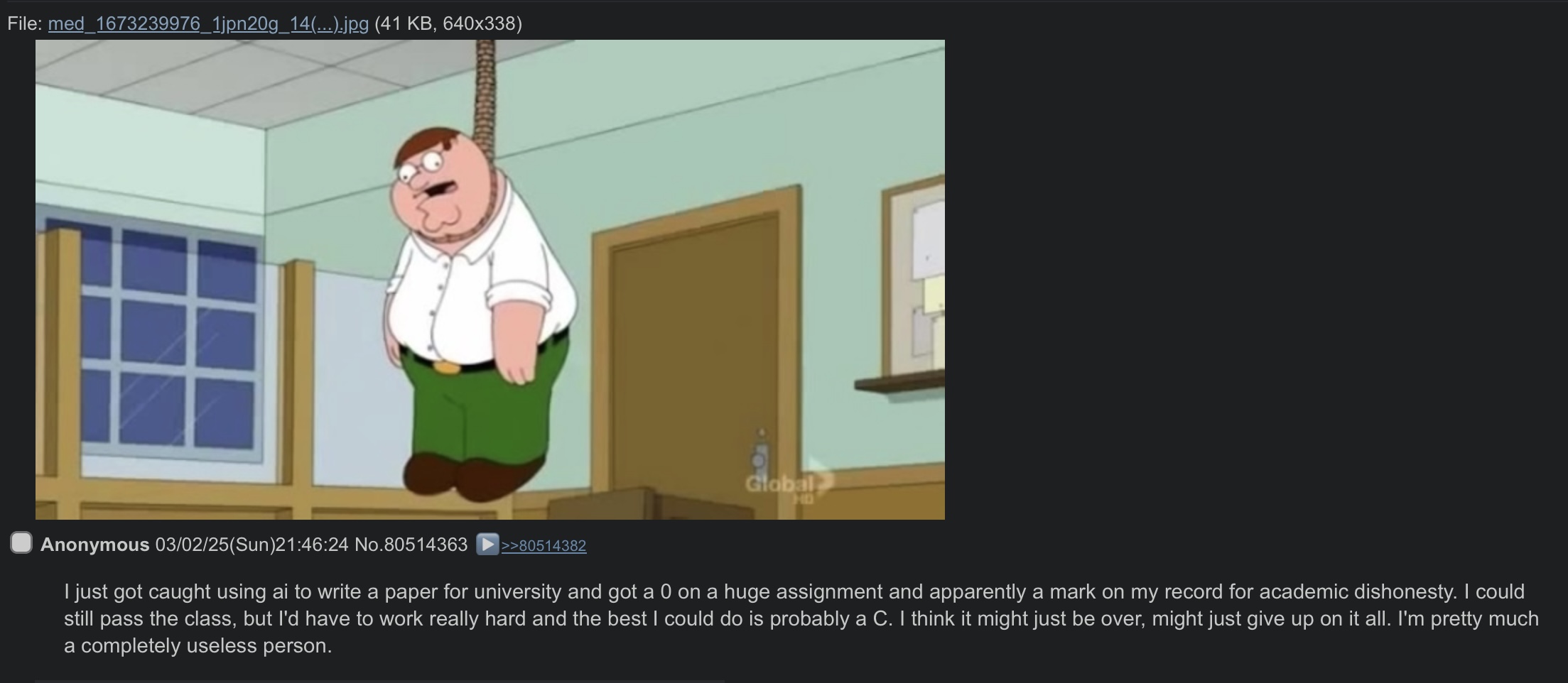Image resolution: width=1568 pixels, height=683 pixels.
Task: Tick the checkbox beside Anonymous post
Action: (x=21, y=543)
